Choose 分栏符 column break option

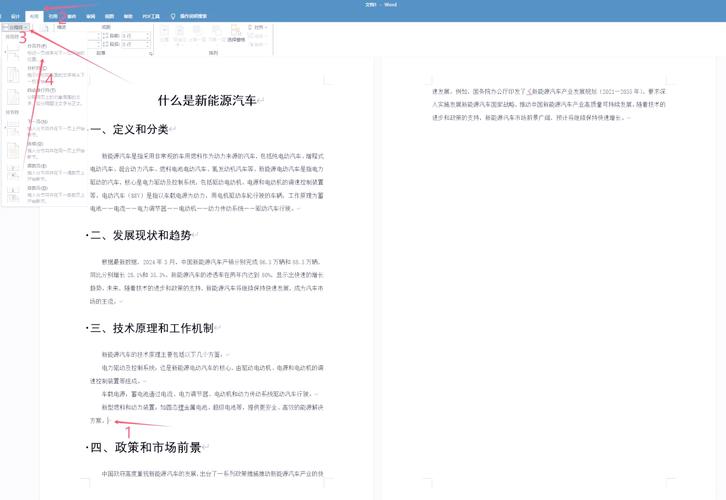(45, 75)
